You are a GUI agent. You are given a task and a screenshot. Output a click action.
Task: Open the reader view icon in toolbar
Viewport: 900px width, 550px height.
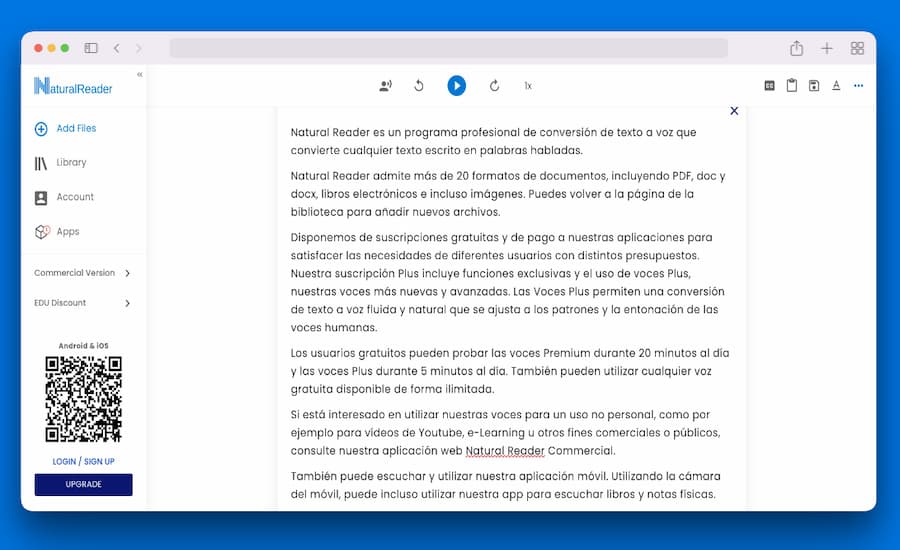(770, 86)
